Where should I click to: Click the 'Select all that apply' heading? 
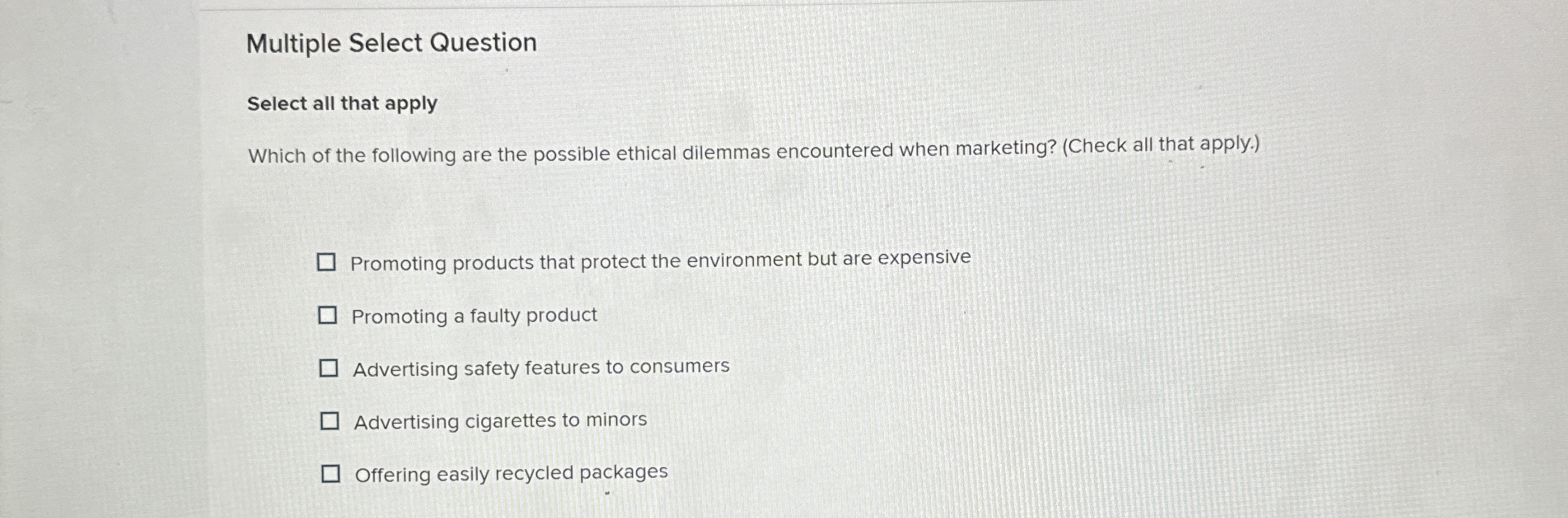coord(342,104)
